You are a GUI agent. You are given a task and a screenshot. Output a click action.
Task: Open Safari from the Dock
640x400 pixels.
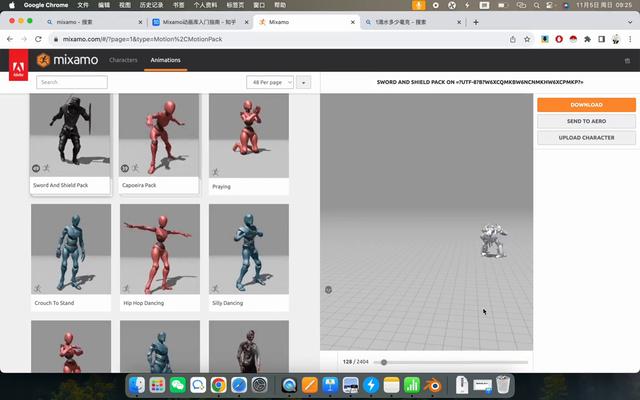tap(239, 385)
